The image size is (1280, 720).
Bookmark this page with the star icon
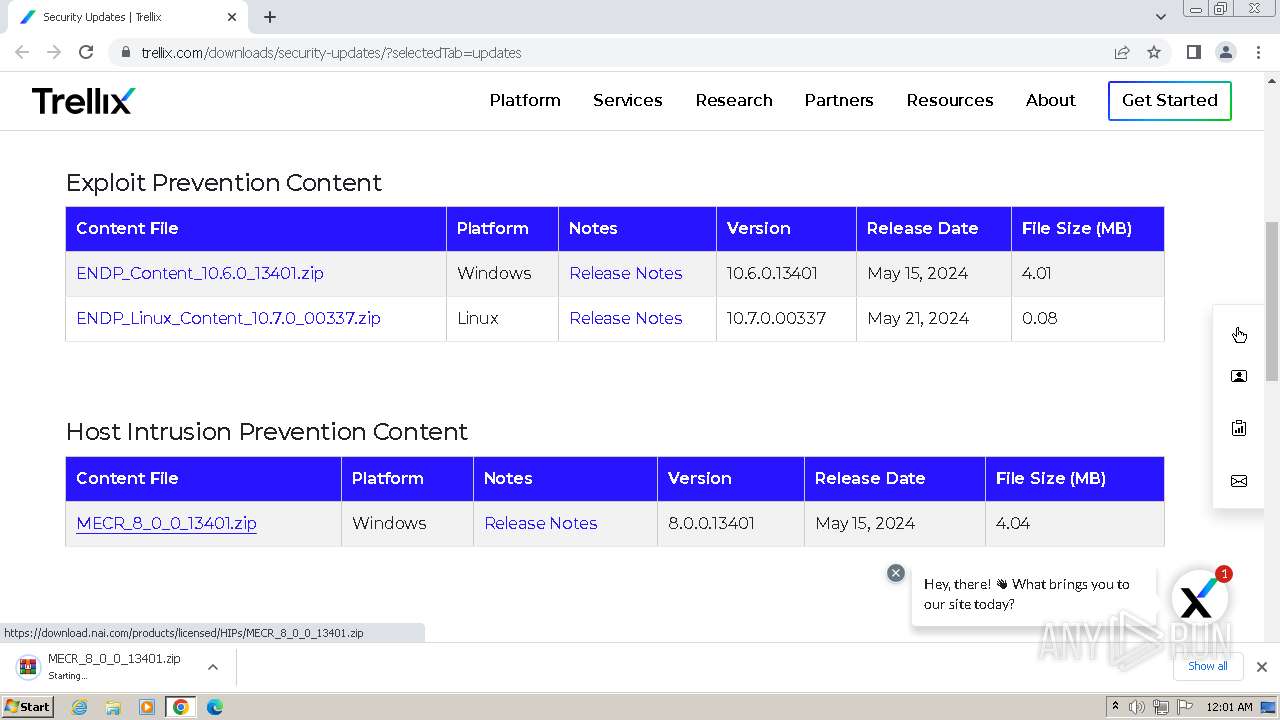point(1154,52)
